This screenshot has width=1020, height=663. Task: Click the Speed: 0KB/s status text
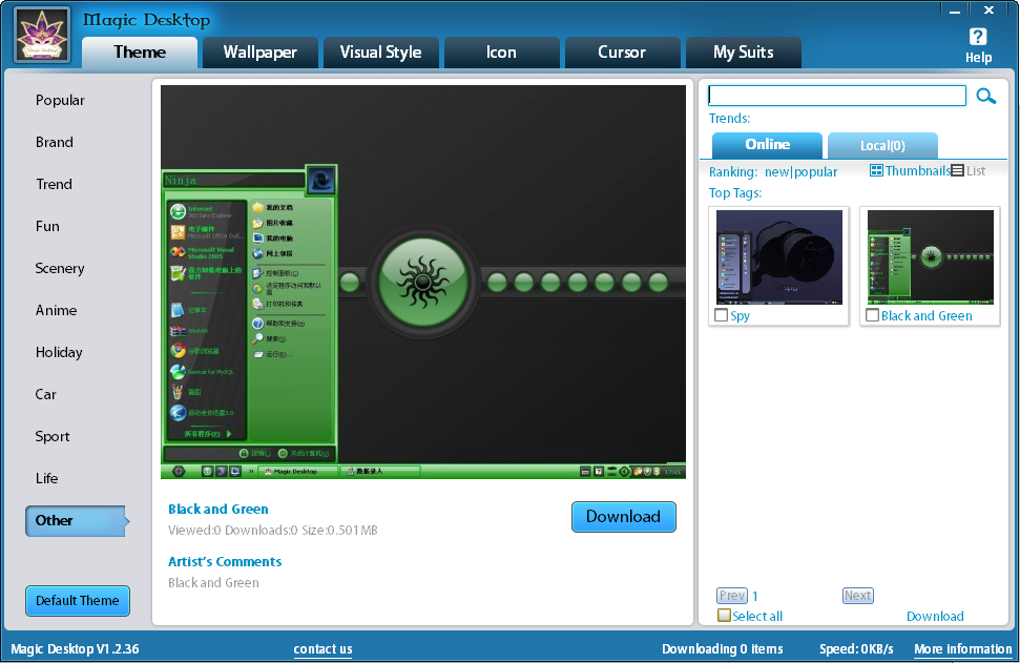856,649
